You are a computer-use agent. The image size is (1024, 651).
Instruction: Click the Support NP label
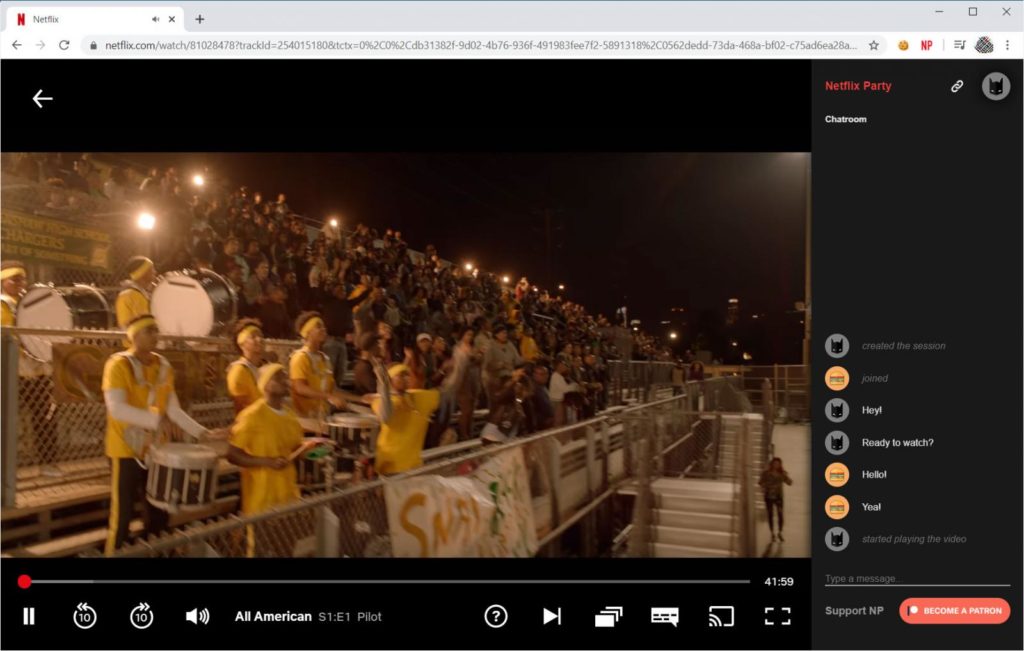tap(854, 611)
